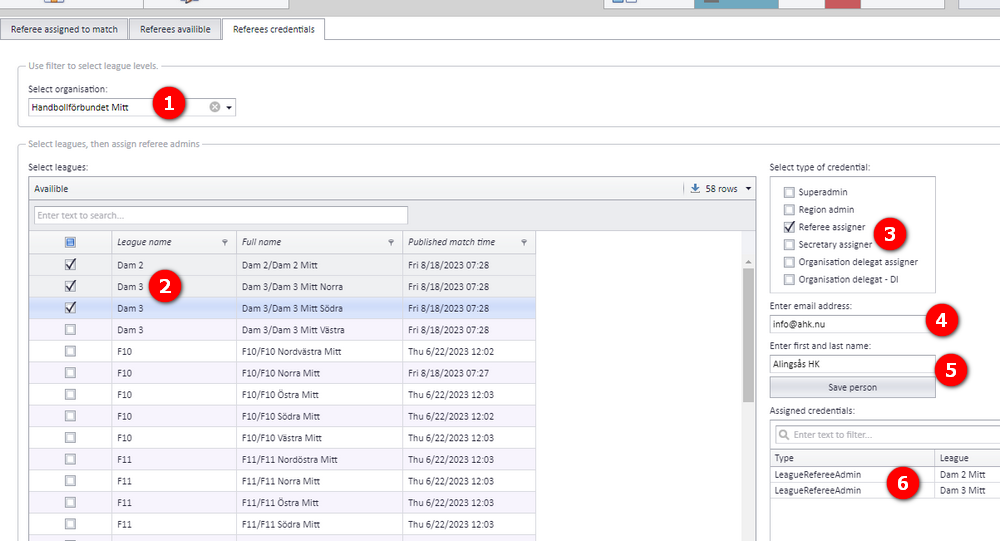Select the LeagueRefereeAdmin Dam 3 Mitt row
The height and width of the screenshot is (541, 1000).
click(885, 491)
